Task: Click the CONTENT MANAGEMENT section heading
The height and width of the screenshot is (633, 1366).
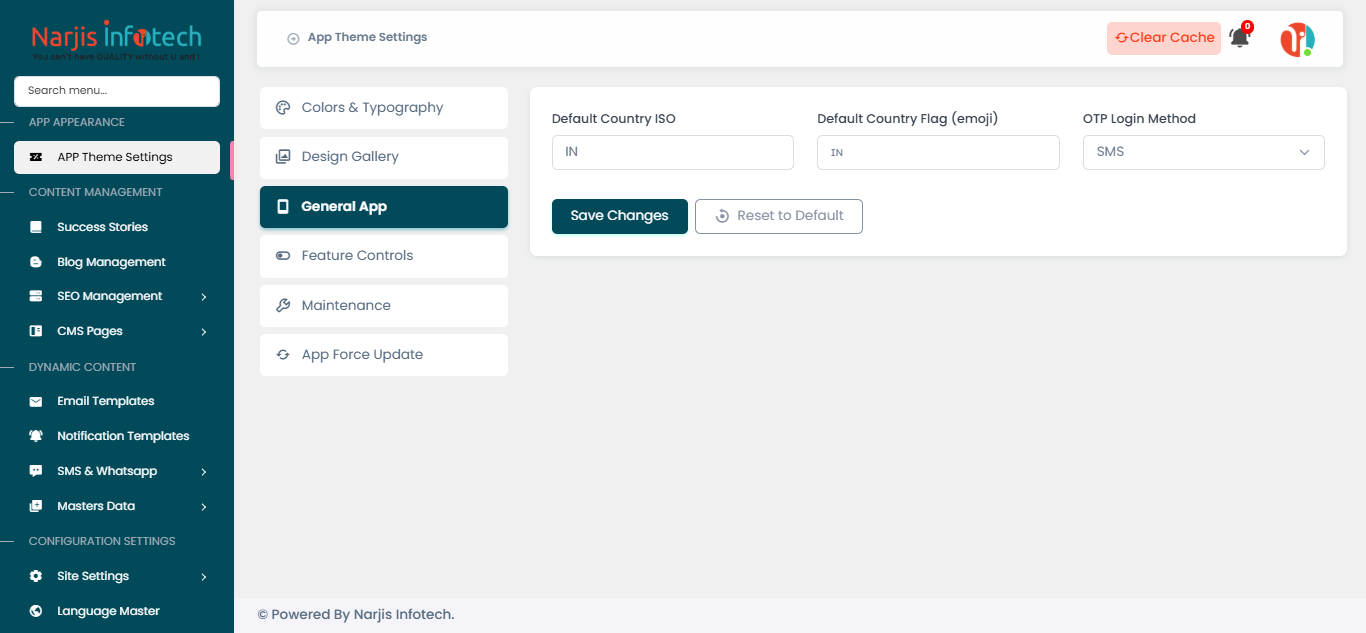Action: click(95, 192)
